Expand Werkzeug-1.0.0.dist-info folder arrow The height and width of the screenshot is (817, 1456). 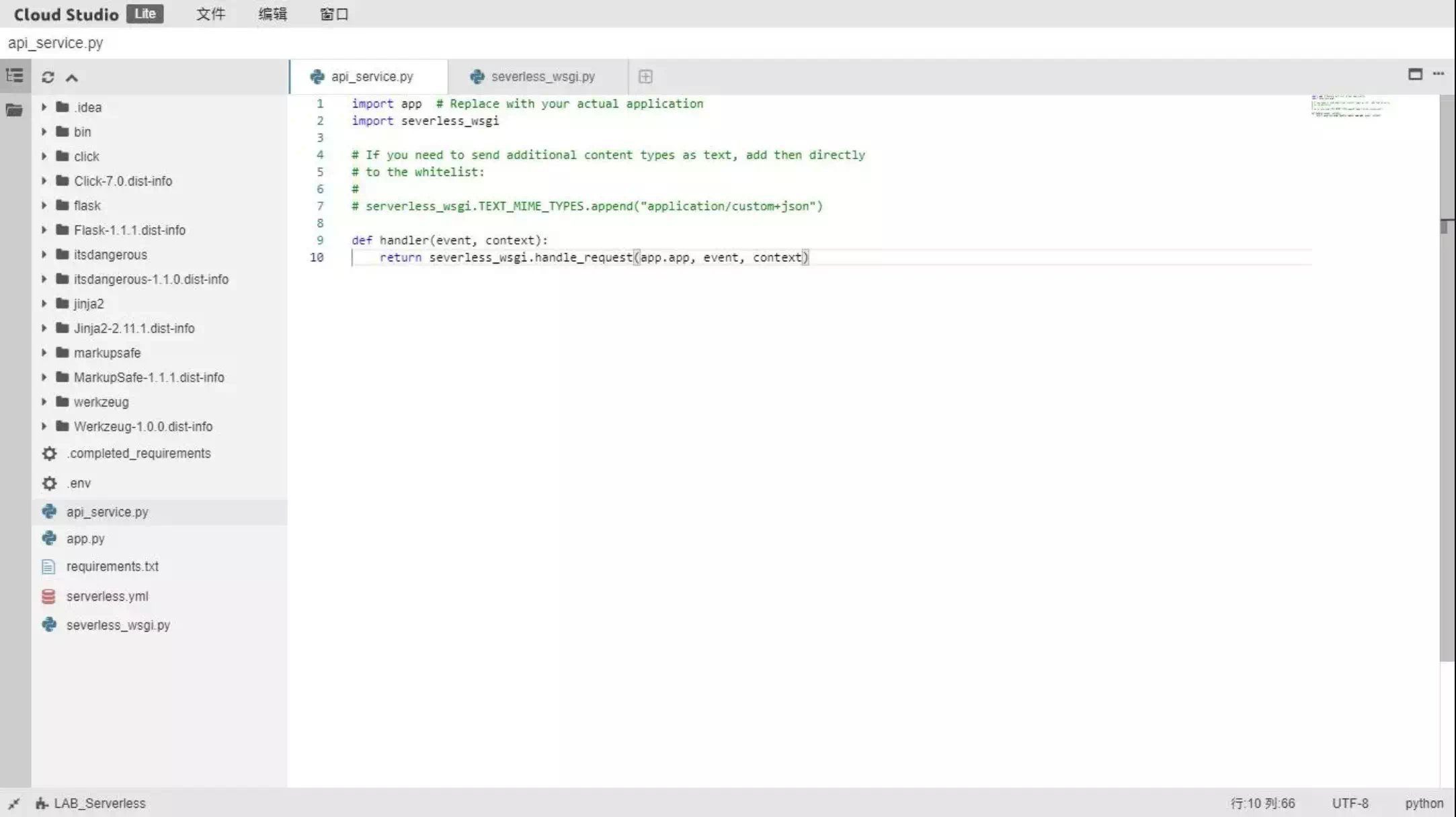click(44, 426)
